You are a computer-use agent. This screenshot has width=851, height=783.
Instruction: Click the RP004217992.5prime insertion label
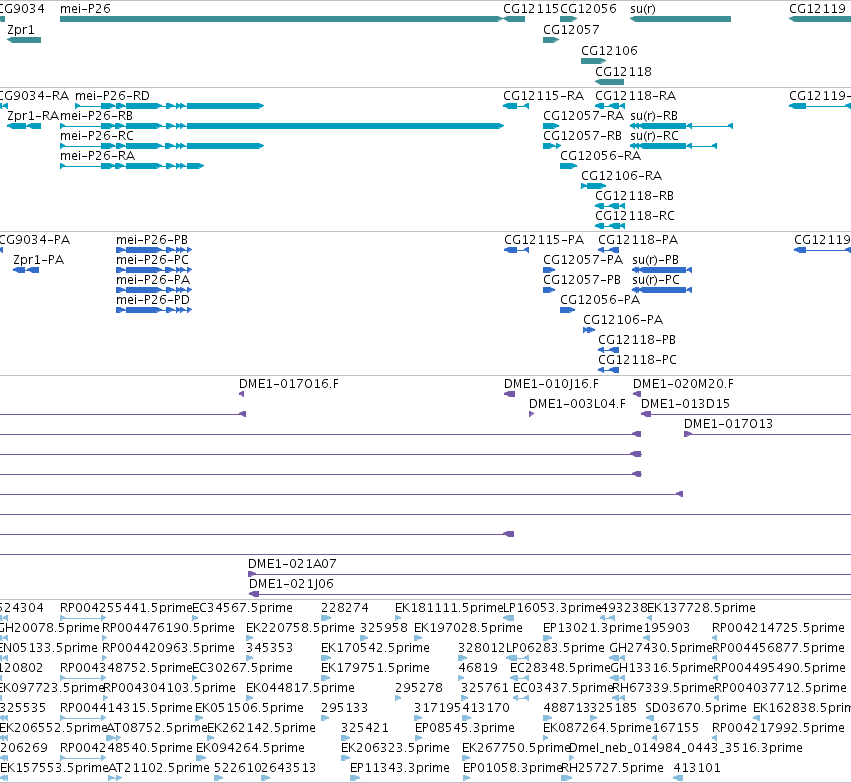pos(778,729)
